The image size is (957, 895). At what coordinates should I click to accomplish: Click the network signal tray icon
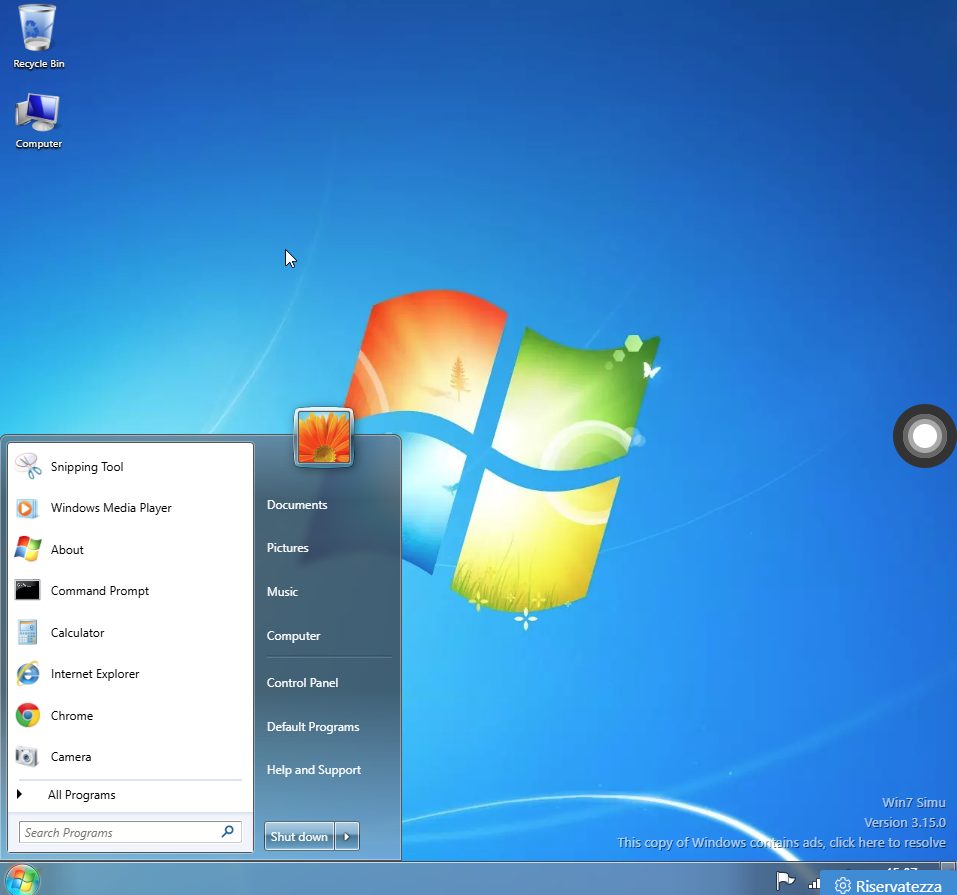pyautogui.click(x=814, y=883)
